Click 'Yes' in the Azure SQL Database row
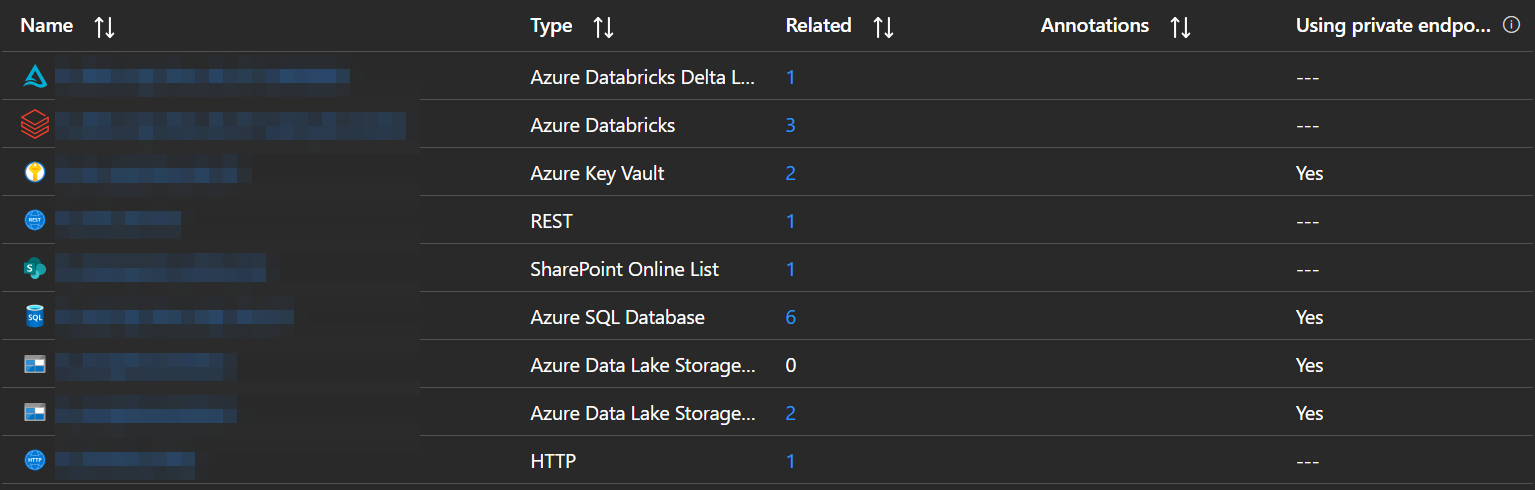The height and width of the screenshot is (490, 1535). (1309, 317)
